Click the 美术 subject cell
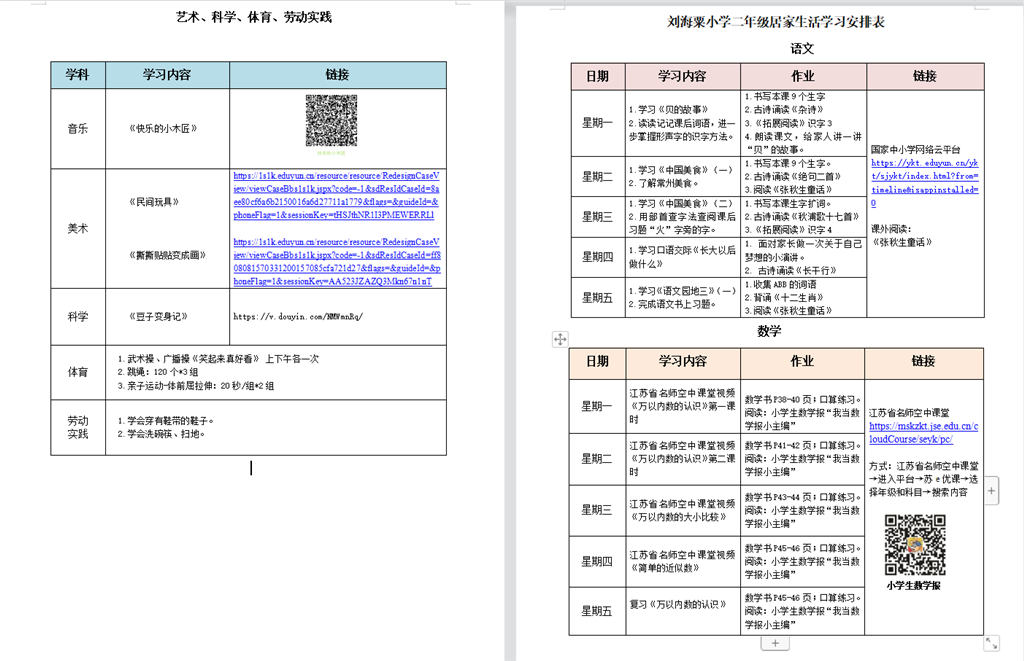1024x661 pixels. click(78, 229)
